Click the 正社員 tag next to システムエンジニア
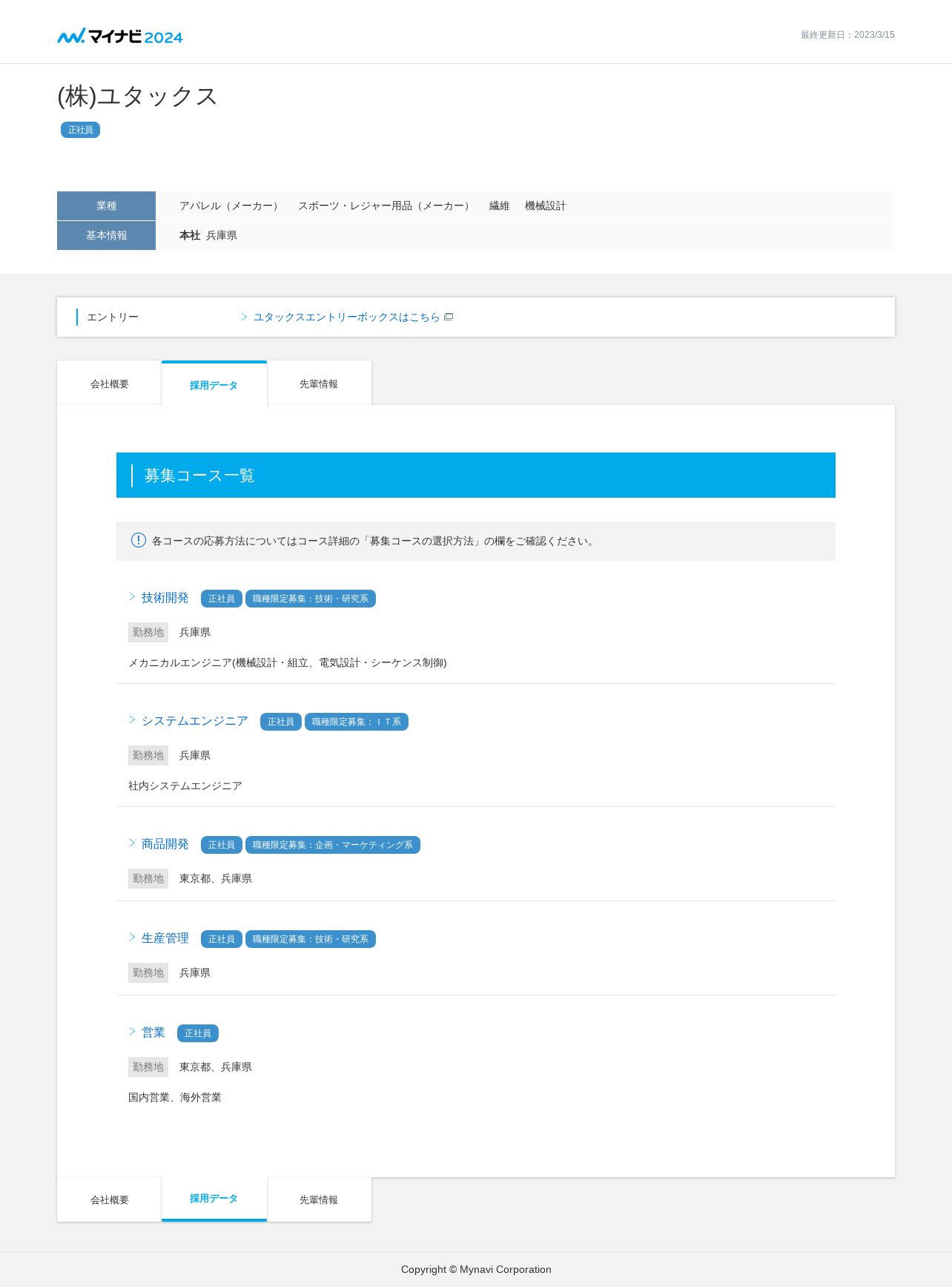The height and width of the screenshot is (1287, 952). 280,722
